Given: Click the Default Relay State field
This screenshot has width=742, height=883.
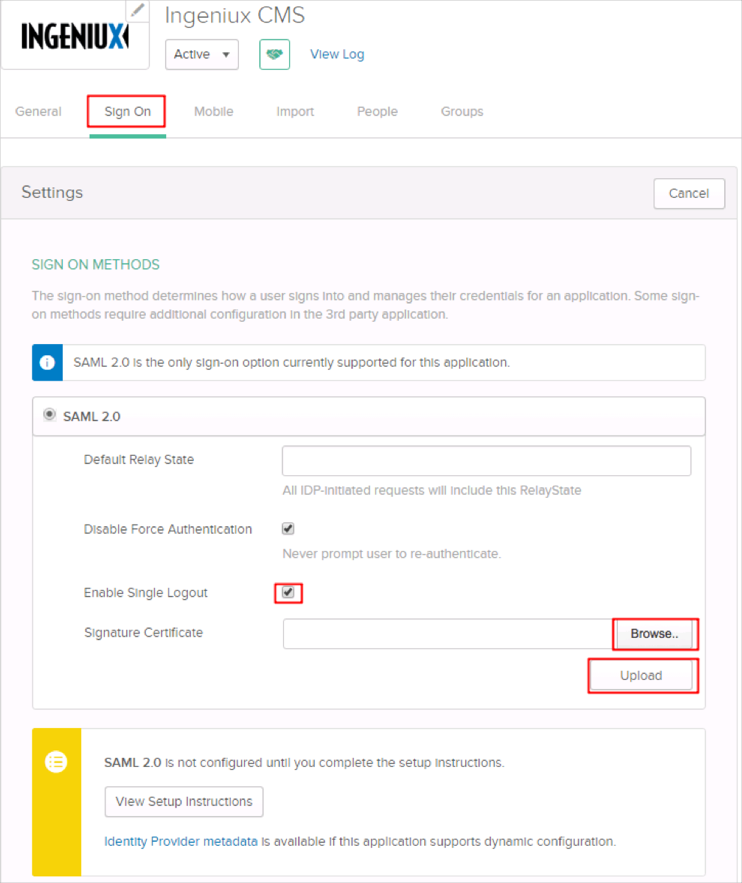Looking at the screenshot, I should (x=486, y=460).
